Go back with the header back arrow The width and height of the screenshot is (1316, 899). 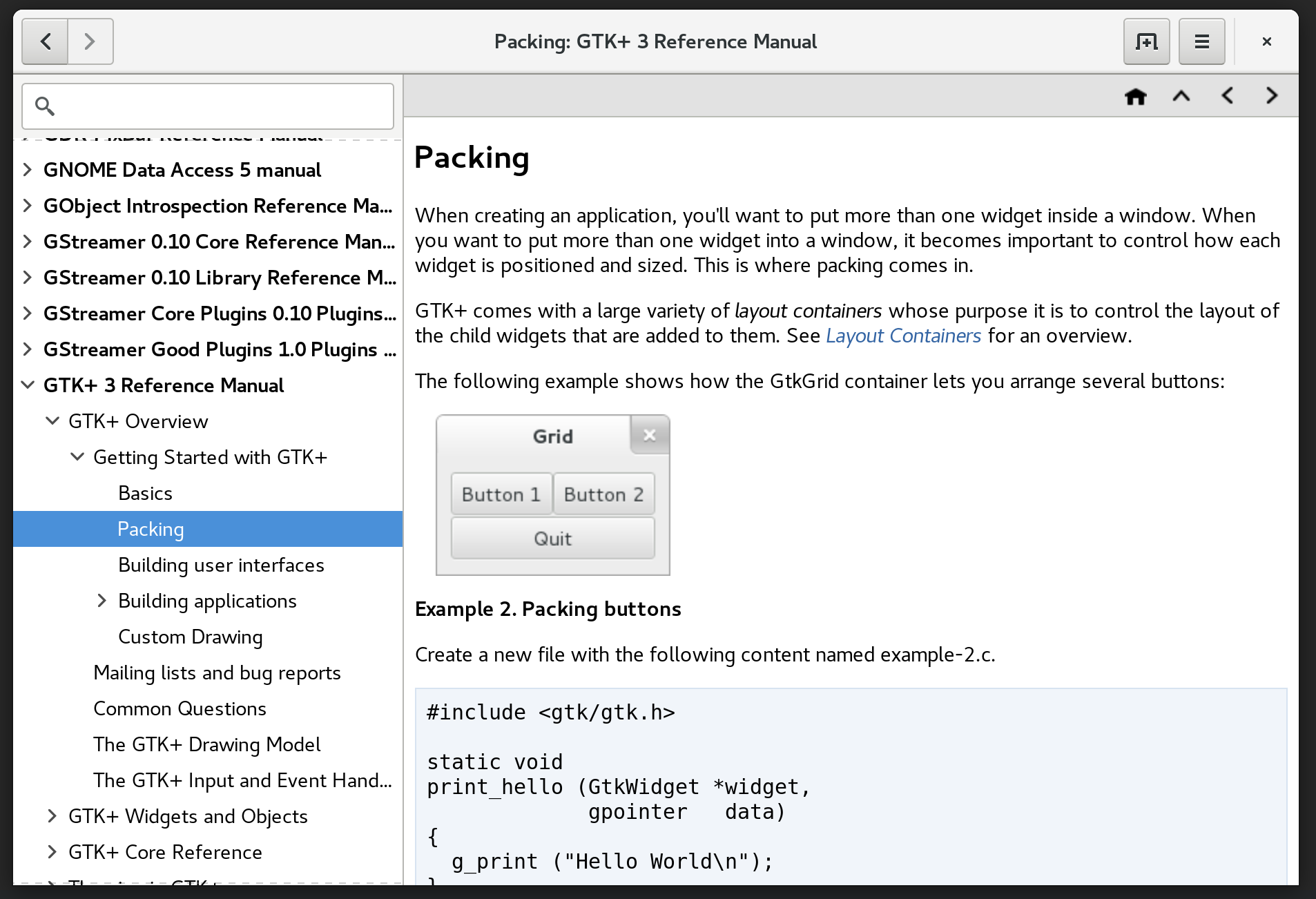click(x=46, y=41)
